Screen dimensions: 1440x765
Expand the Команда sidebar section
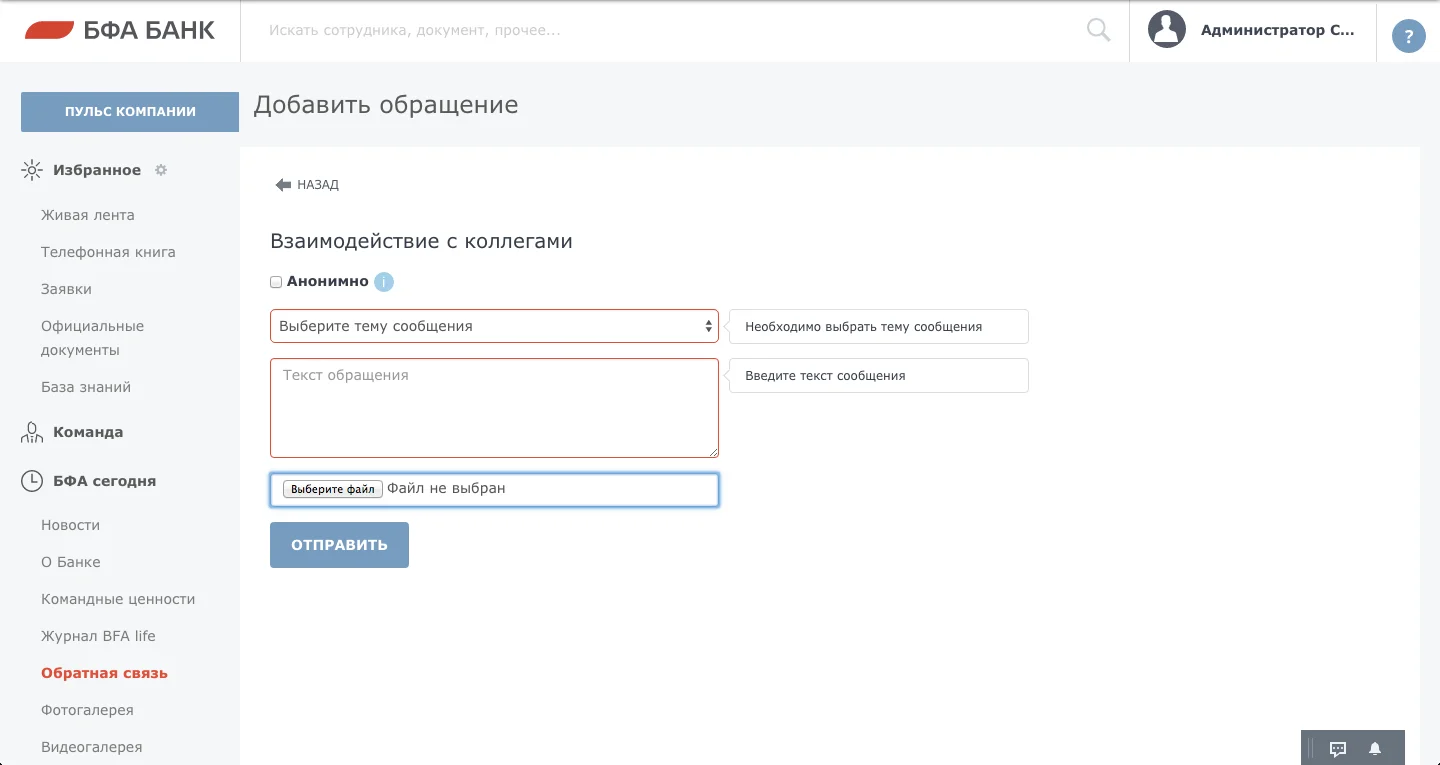click(88, 432)
